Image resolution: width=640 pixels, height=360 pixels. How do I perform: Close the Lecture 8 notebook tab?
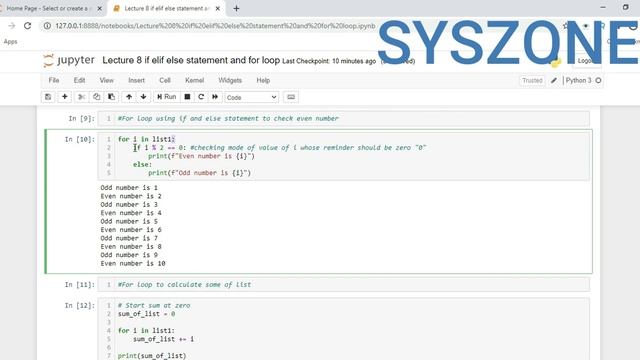click(218, 8)
